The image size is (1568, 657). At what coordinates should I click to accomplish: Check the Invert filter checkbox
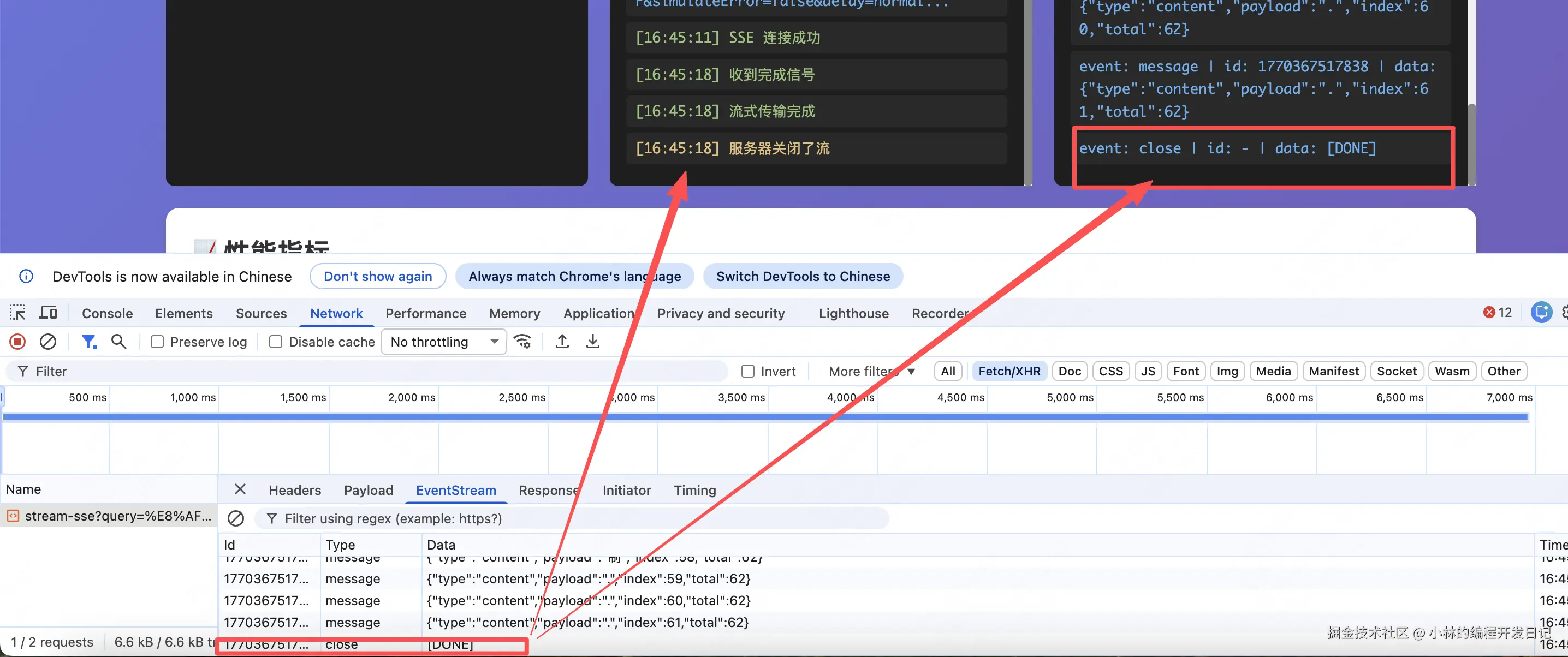click(x=748, y=371)
